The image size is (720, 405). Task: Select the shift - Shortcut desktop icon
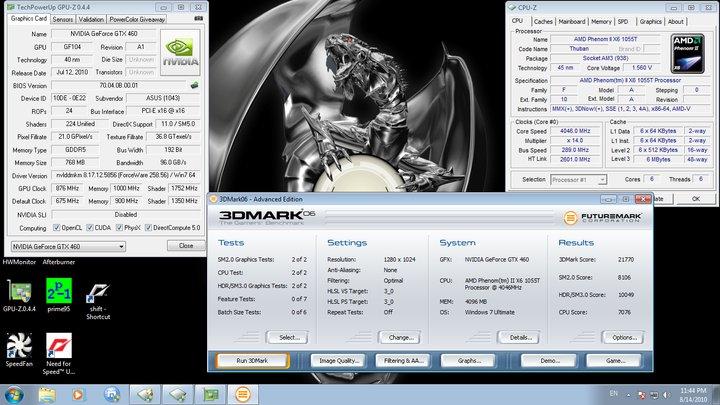tap(98, 299)
